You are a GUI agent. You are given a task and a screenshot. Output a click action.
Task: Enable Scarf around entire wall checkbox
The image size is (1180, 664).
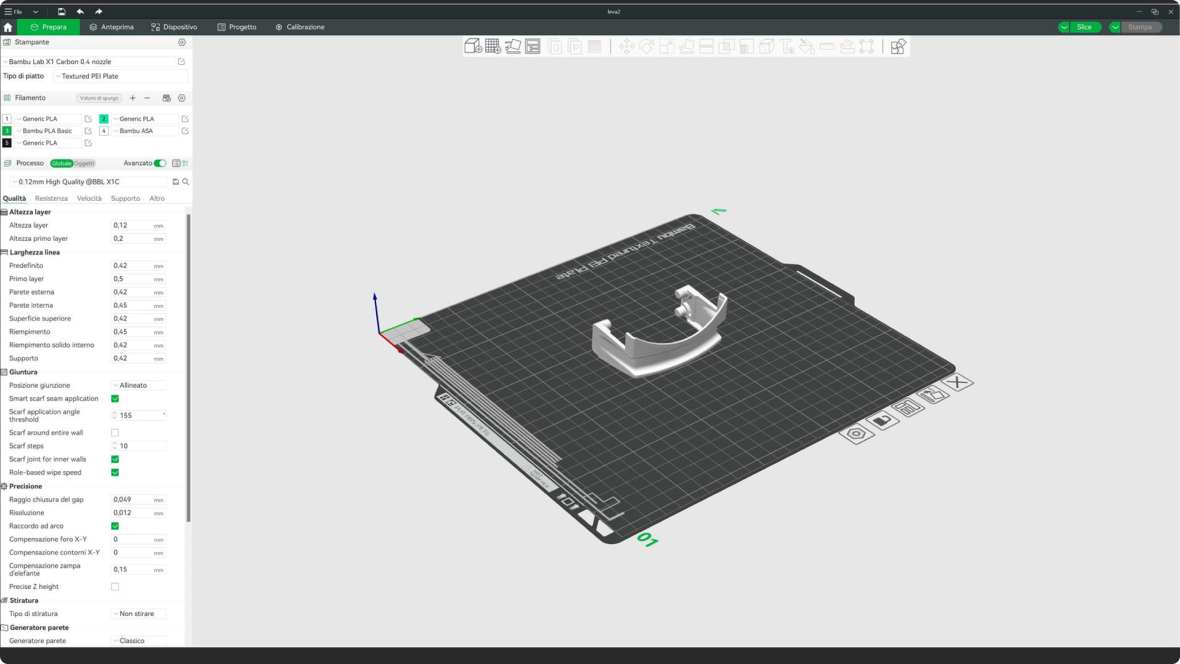(115, 433)
